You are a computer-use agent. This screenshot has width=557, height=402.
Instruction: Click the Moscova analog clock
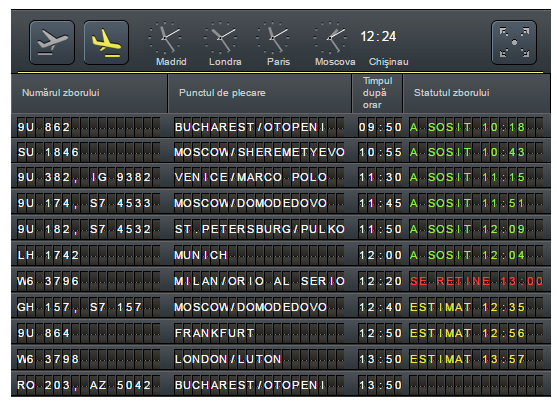coord(331,37)
